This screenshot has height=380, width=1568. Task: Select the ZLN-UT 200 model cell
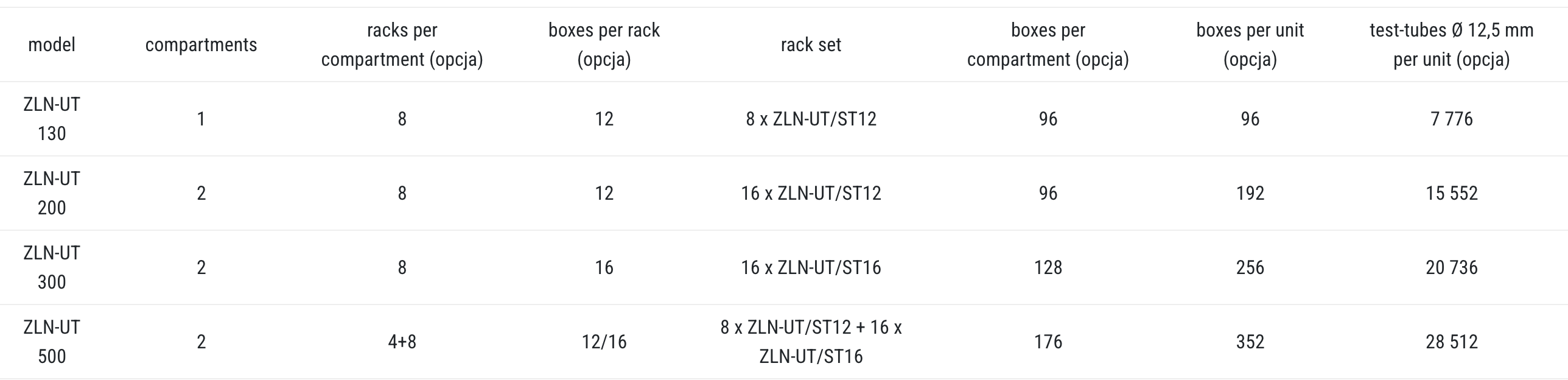[x=52, y=193]
